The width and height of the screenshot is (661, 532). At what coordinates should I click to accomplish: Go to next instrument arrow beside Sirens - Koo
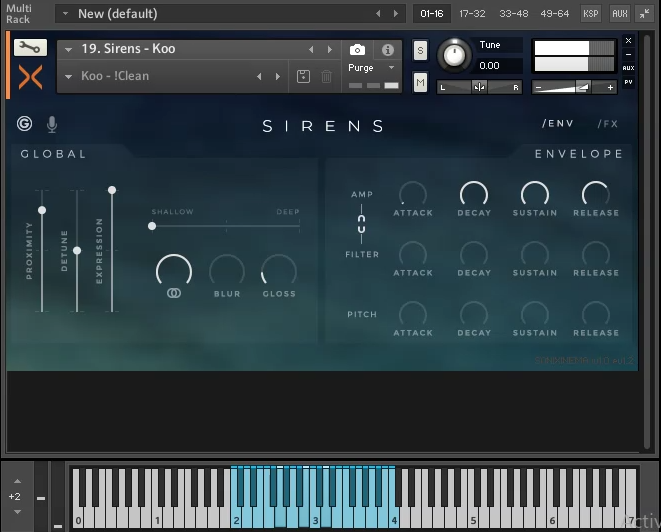click(x=330, y=49)
